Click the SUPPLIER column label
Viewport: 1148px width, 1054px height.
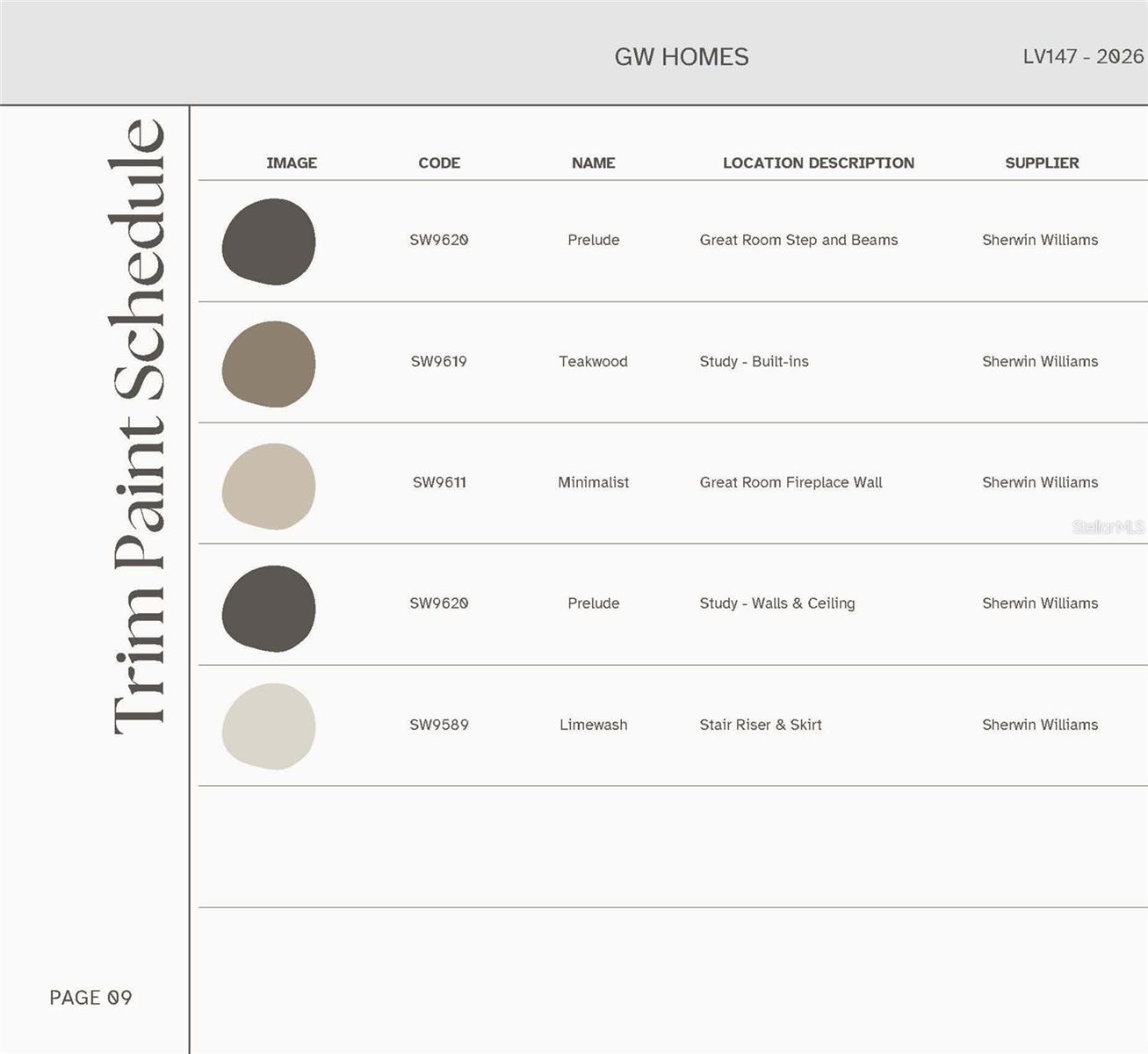1042,162
